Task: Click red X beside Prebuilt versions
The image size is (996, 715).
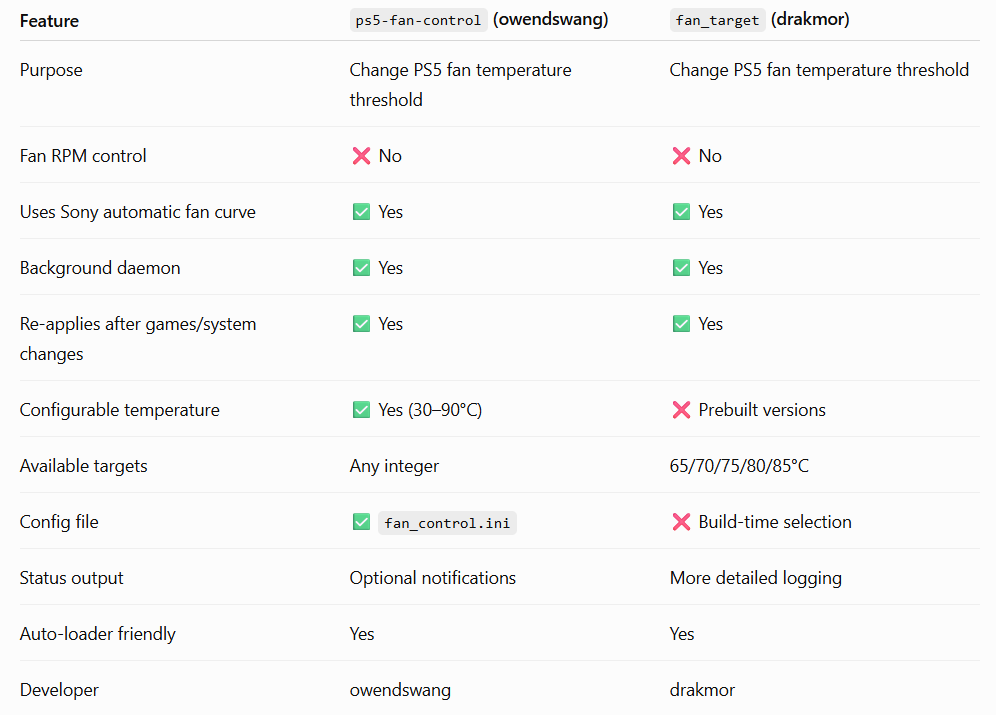Action: point(682,410)
